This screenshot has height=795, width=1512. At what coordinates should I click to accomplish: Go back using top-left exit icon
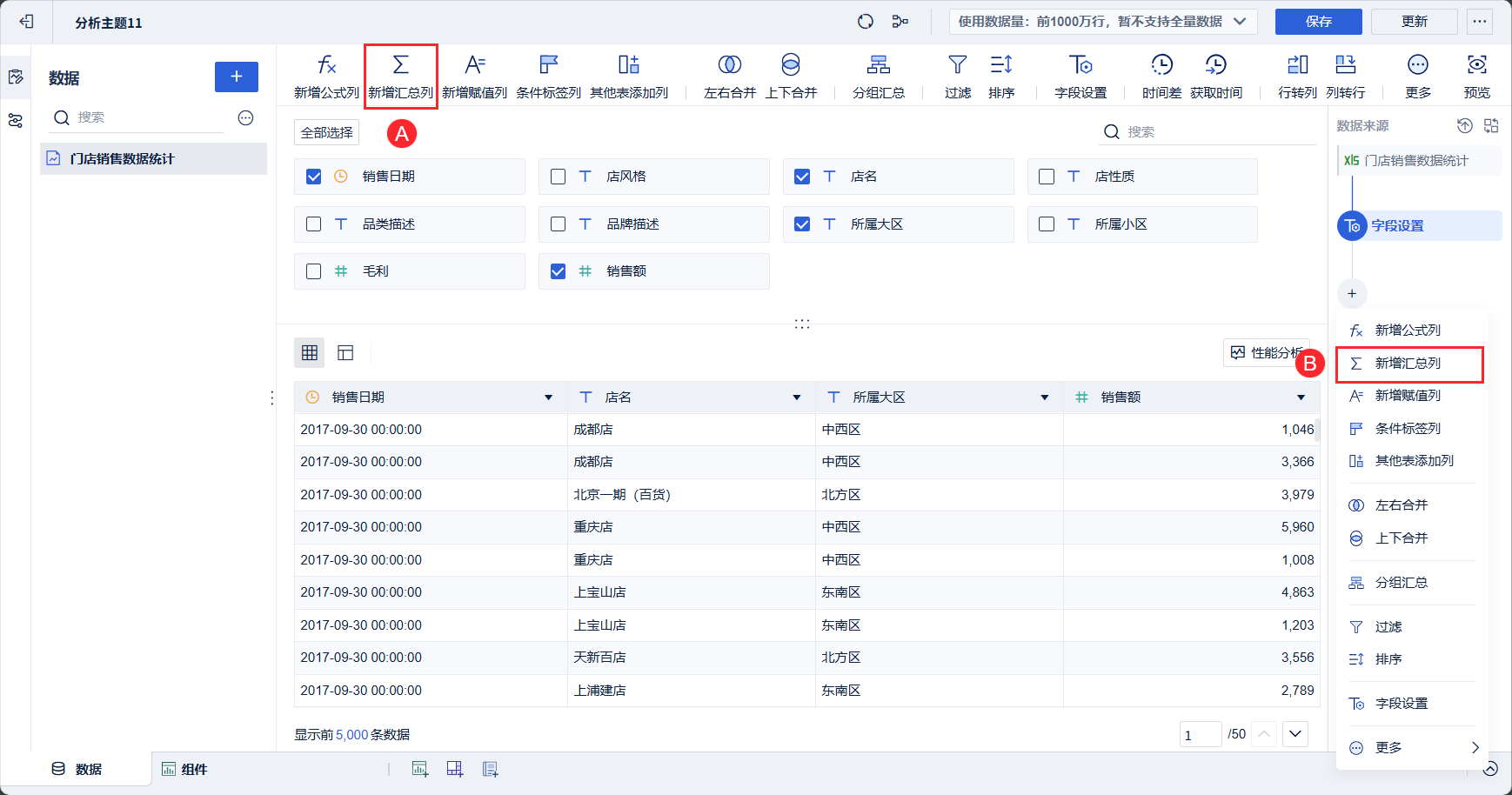[x=26, y=22]
